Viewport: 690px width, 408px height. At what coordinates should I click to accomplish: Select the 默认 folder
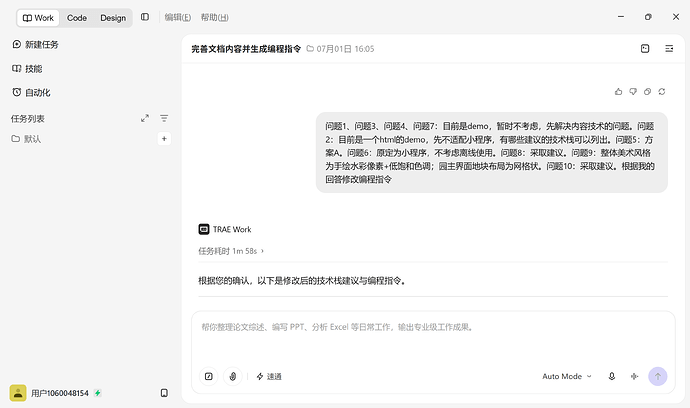26,139
